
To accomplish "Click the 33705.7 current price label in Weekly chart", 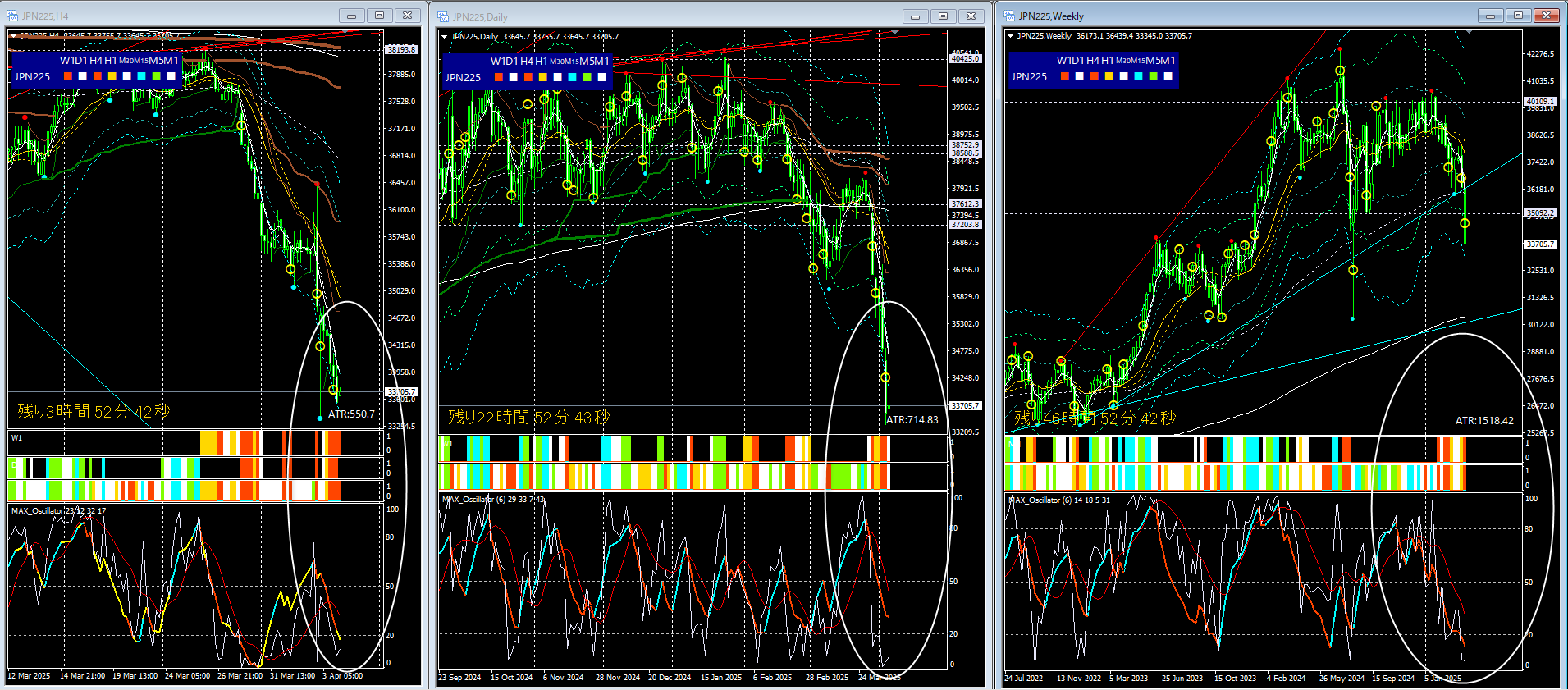I will (1540, 244).
